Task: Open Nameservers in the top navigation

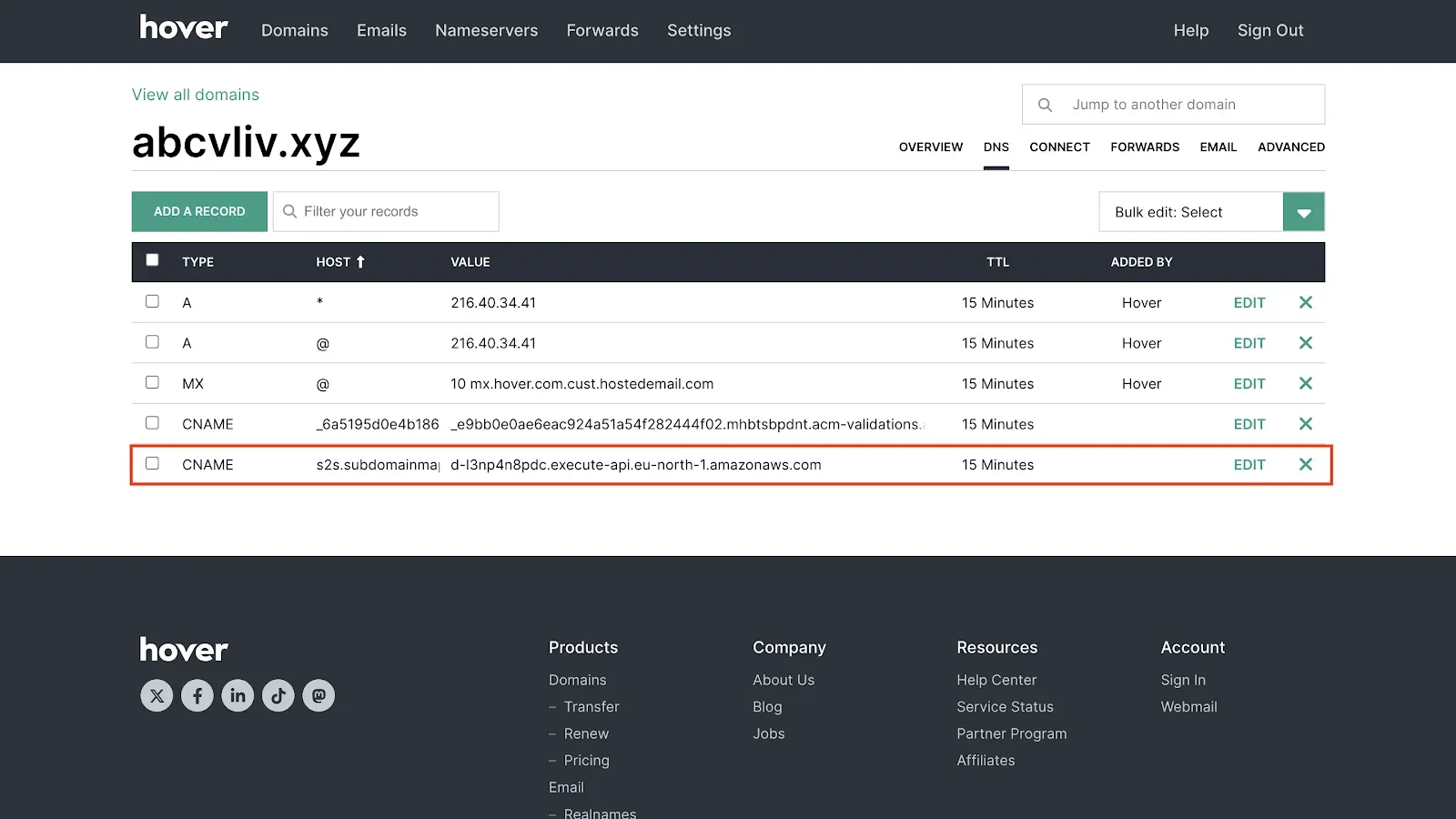Action: point(487,31)
